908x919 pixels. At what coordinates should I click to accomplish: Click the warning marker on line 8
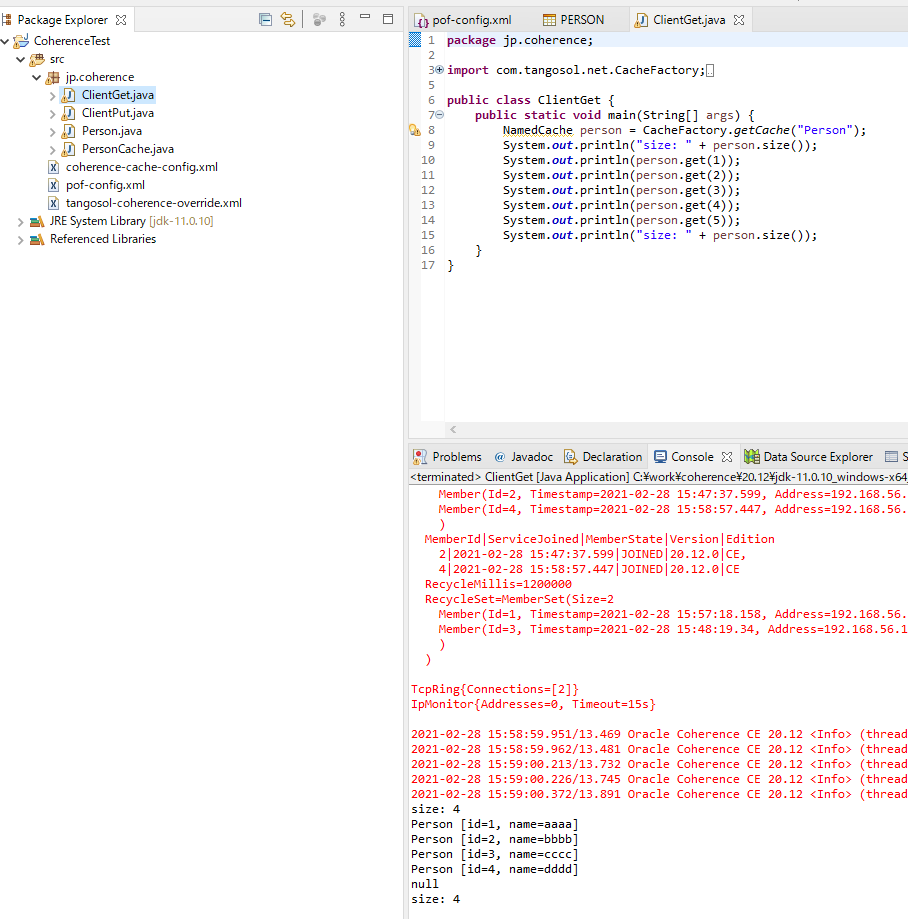[415, 130]
